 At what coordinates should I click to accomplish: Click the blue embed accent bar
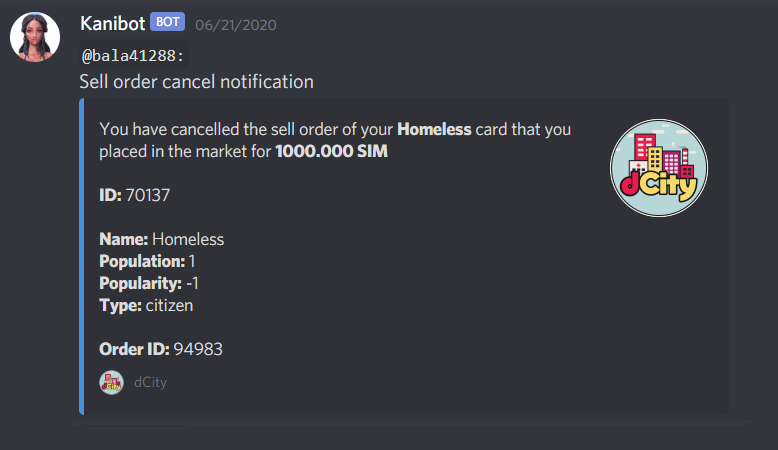tap(82, 257)
